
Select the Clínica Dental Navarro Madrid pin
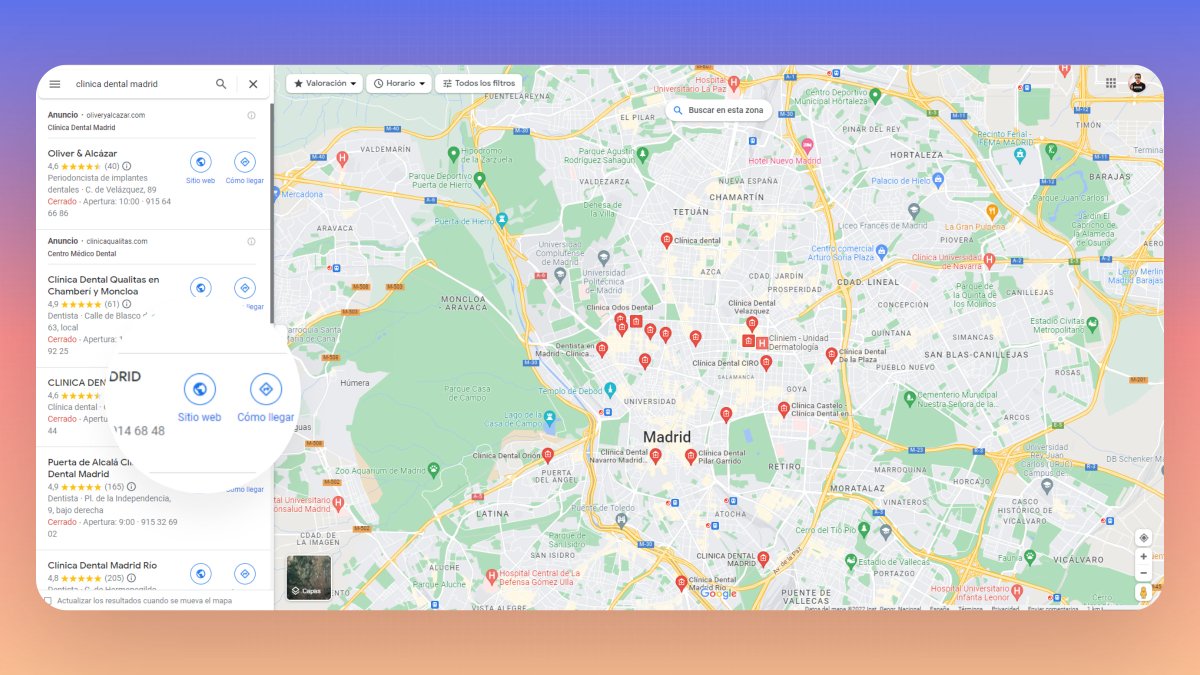click(655, 456)
